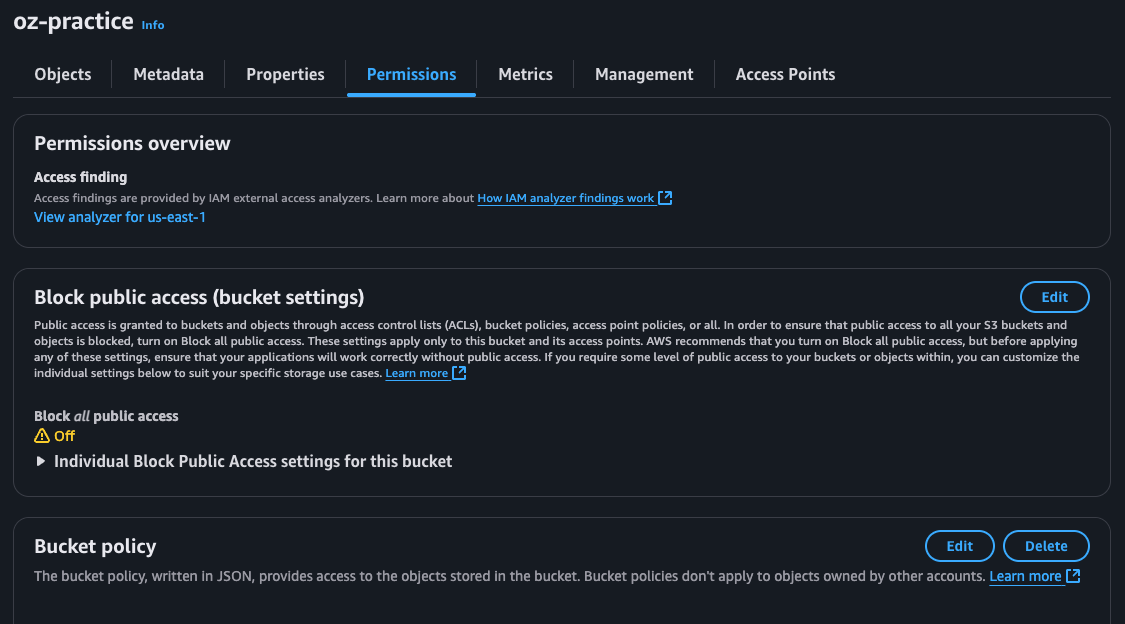This screenshot has height=624, width=1125.
Task: Click Learn more in Bucket policy section
Action: pyautogui.click(x=1025, y=576)
